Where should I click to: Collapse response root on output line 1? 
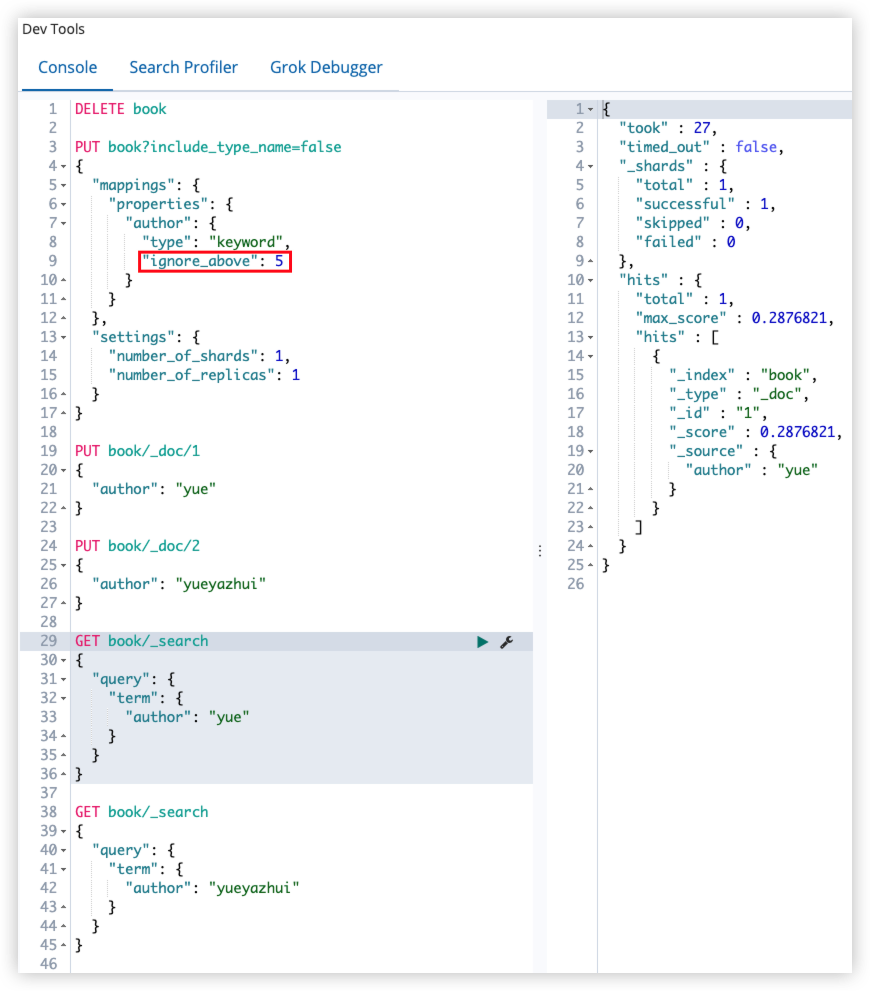(x=591, y=110)
